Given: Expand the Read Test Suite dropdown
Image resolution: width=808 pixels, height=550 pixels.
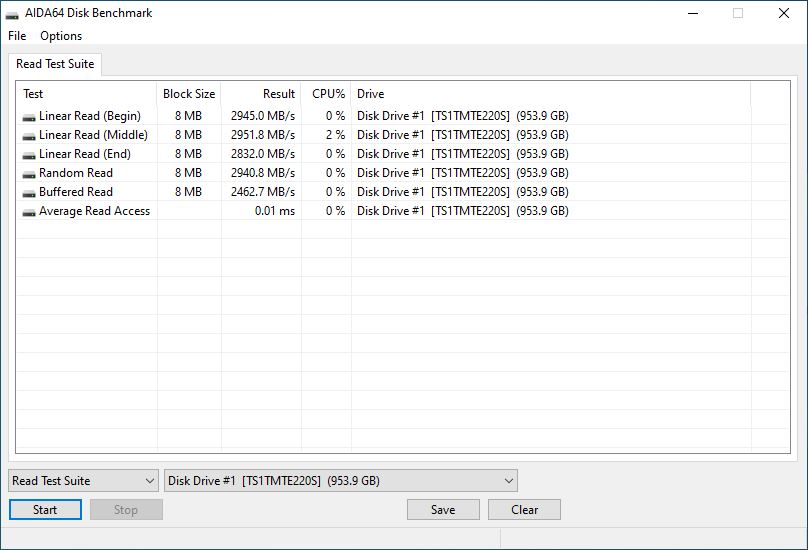Looking at the screenshot, I should coord(83,481).
